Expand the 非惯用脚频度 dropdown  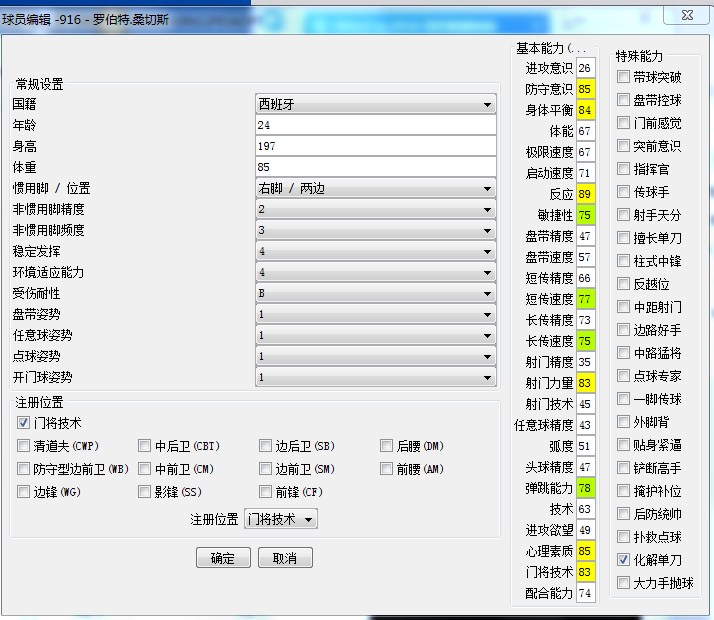[x=376, y=230]
